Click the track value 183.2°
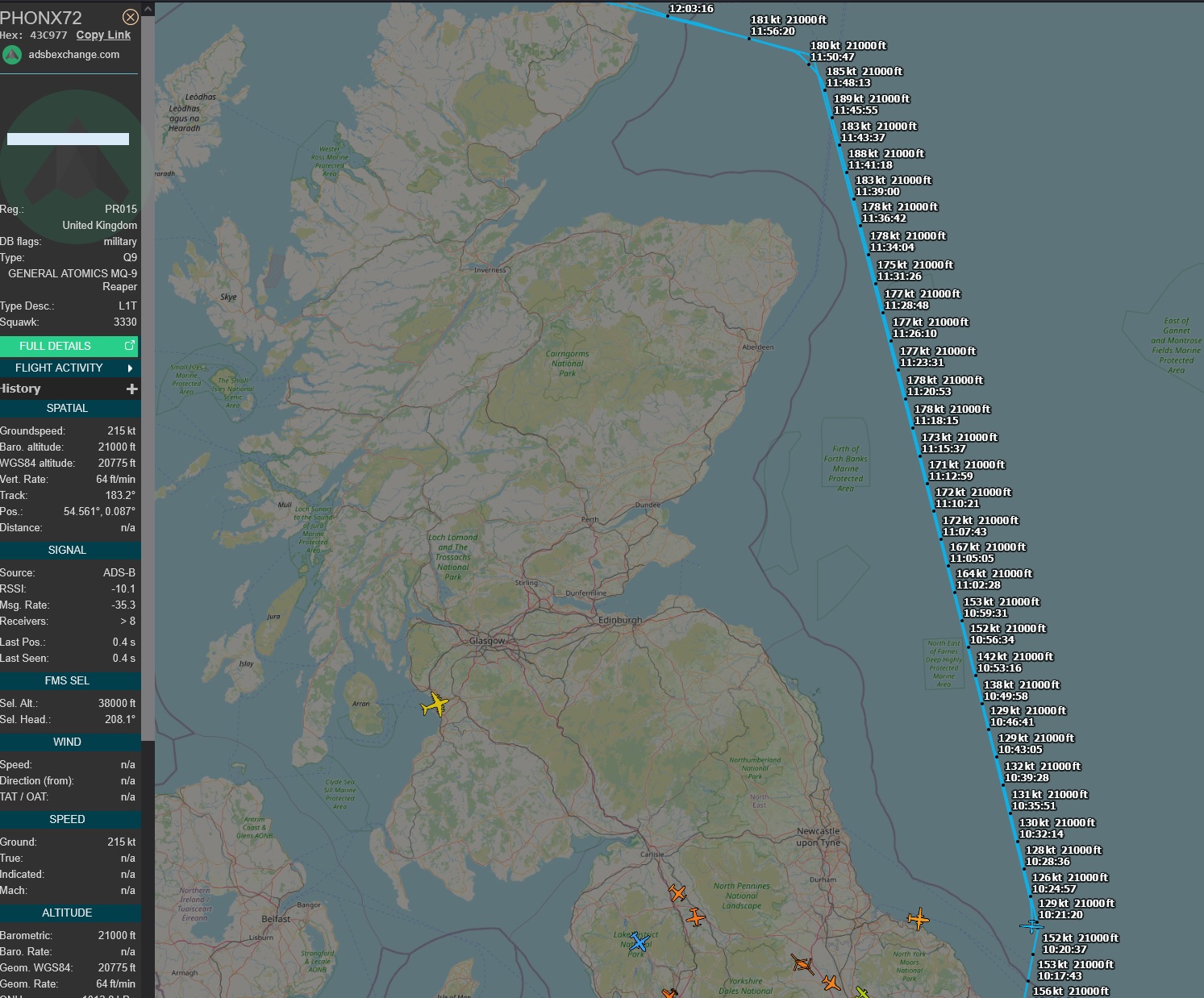Viewport: 1204px width, 998px height. tap(120, 496)
